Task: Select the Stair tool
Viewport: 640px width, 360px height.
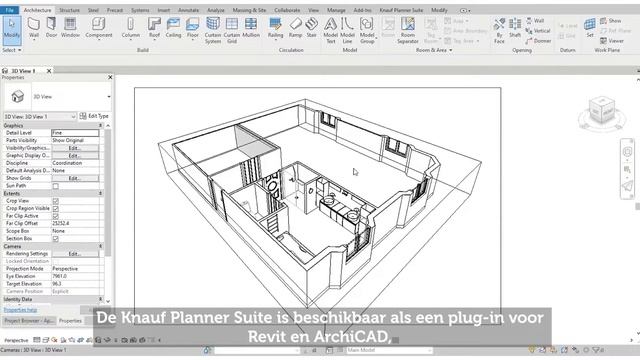Action: click(x=312, y=28)
